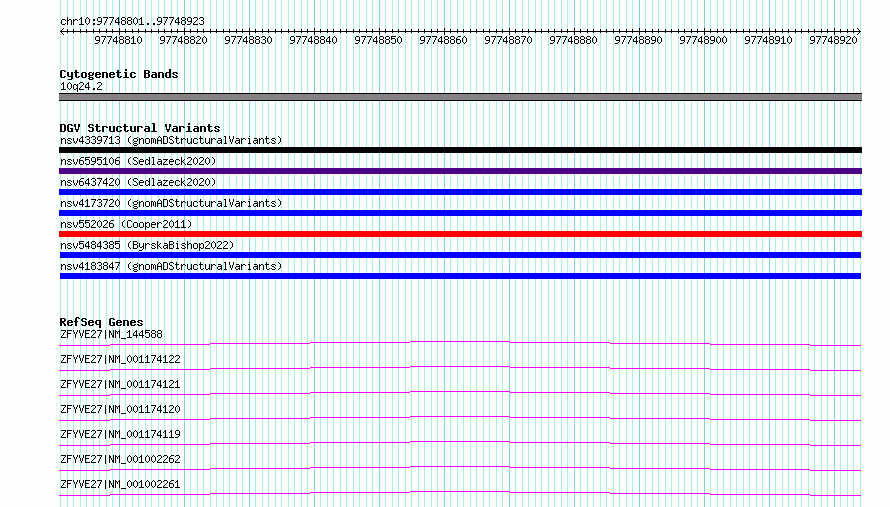
Task: Click the blue nsv4183847 variant bar
Action: click(460, 276)
